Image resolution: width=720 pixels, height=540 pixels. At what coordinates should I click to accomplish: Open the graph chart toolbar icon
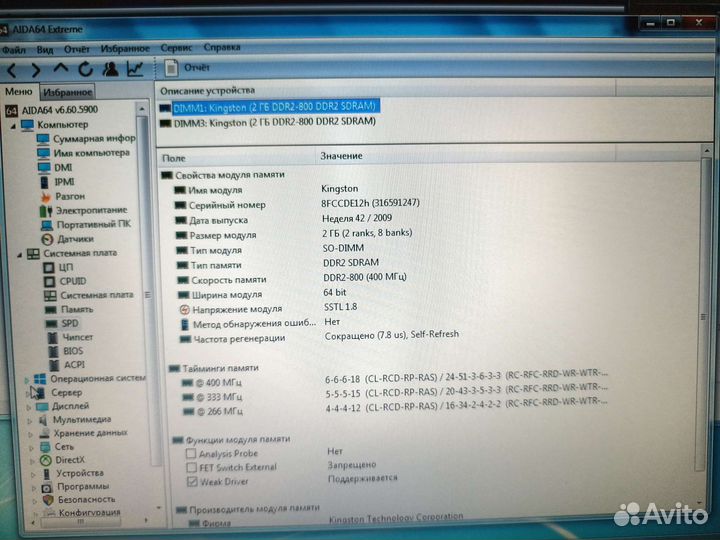click(x=135, y=69)
